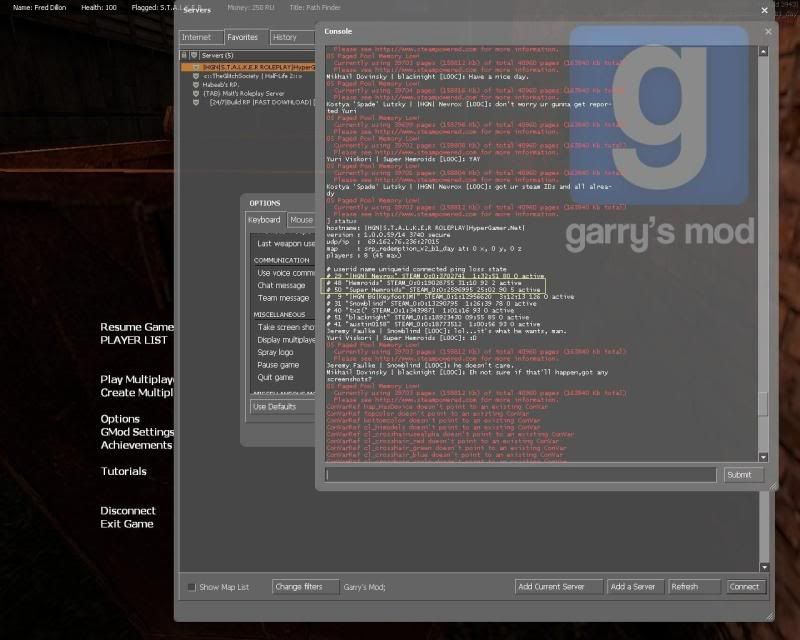Image resolution: width=800 pixels, height=640 pixels.
Task: Select the Team message binding row
Action: 284,298
